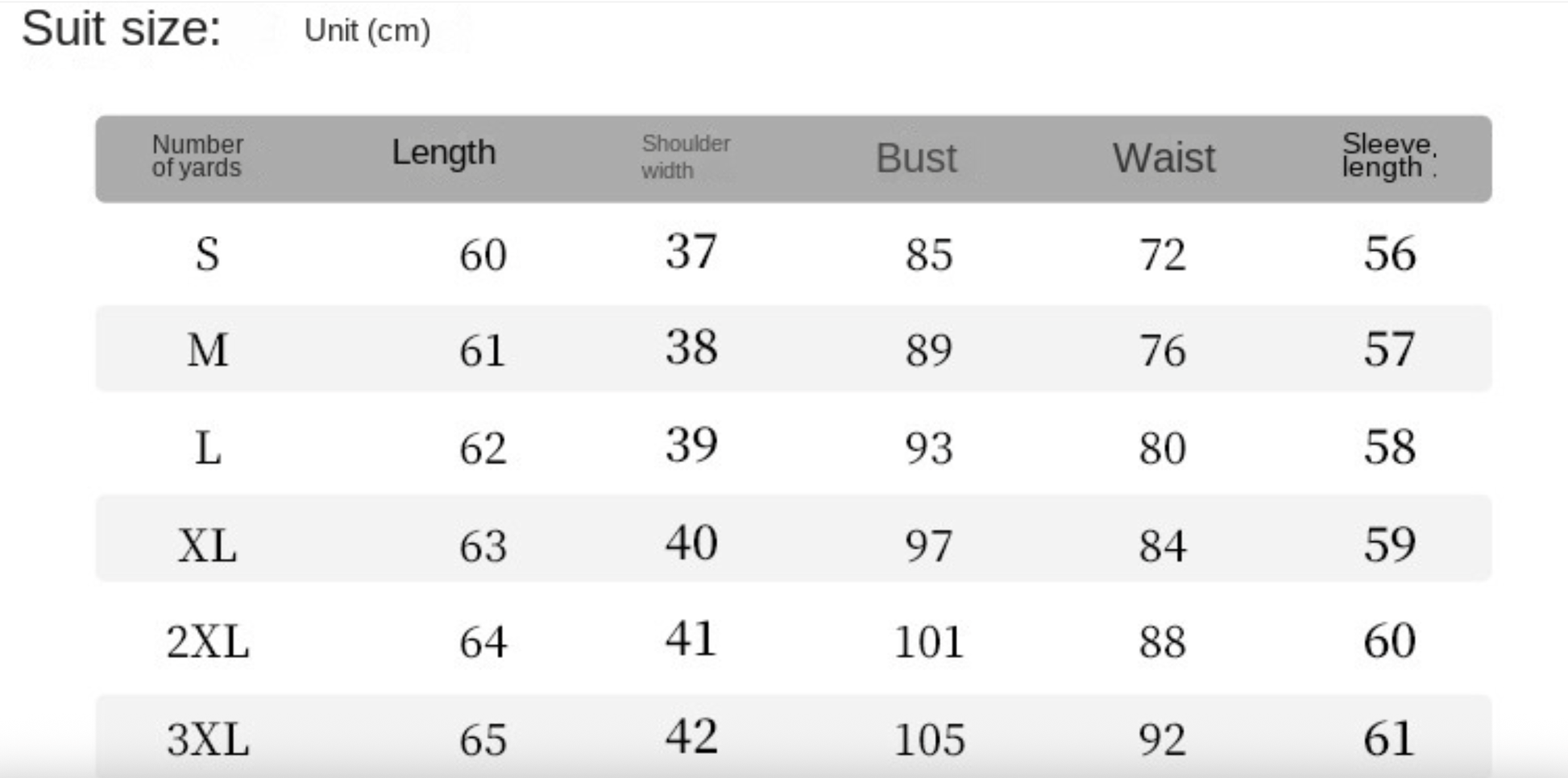Click the shoulder width value 37

coord(691,251)
